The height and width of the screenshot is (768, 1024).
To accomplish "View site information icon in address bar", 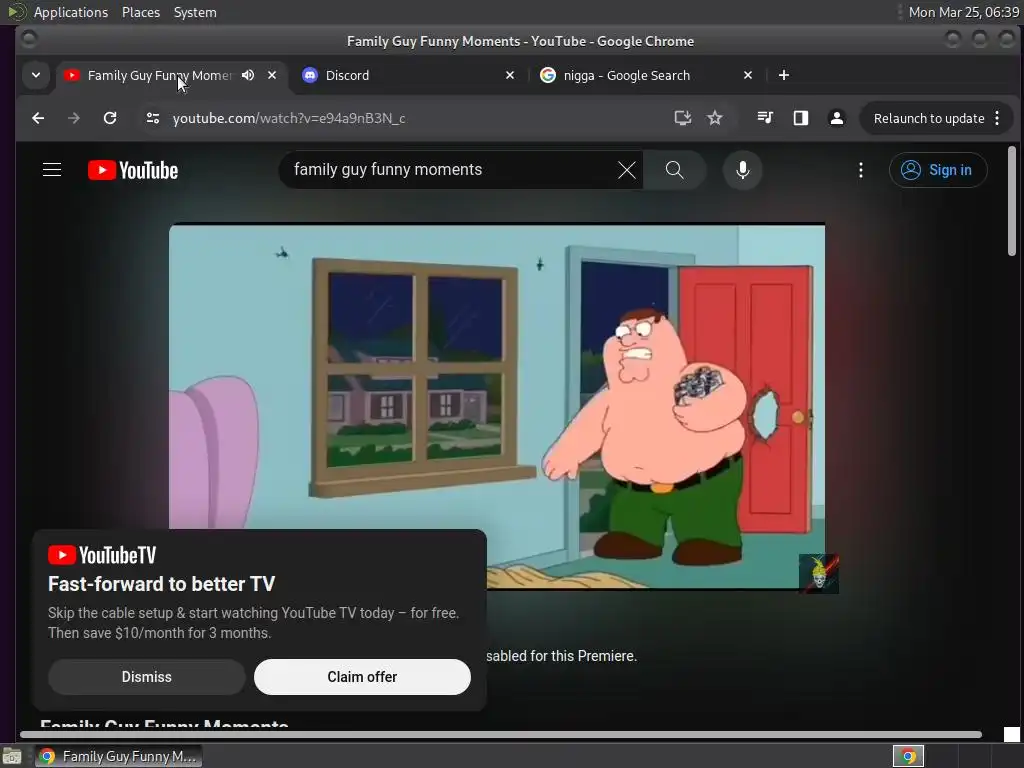I will (x=153, y=118).
